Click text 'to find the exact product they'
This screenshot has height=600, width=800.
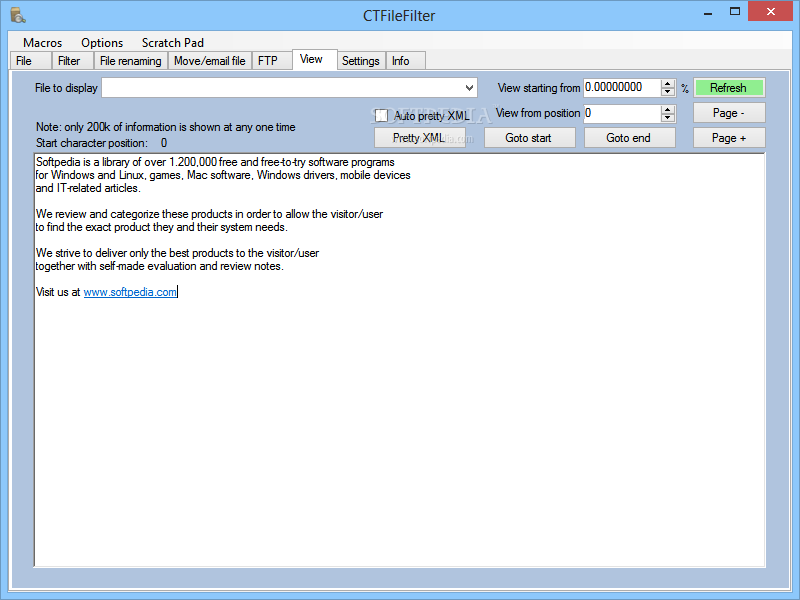104,228
